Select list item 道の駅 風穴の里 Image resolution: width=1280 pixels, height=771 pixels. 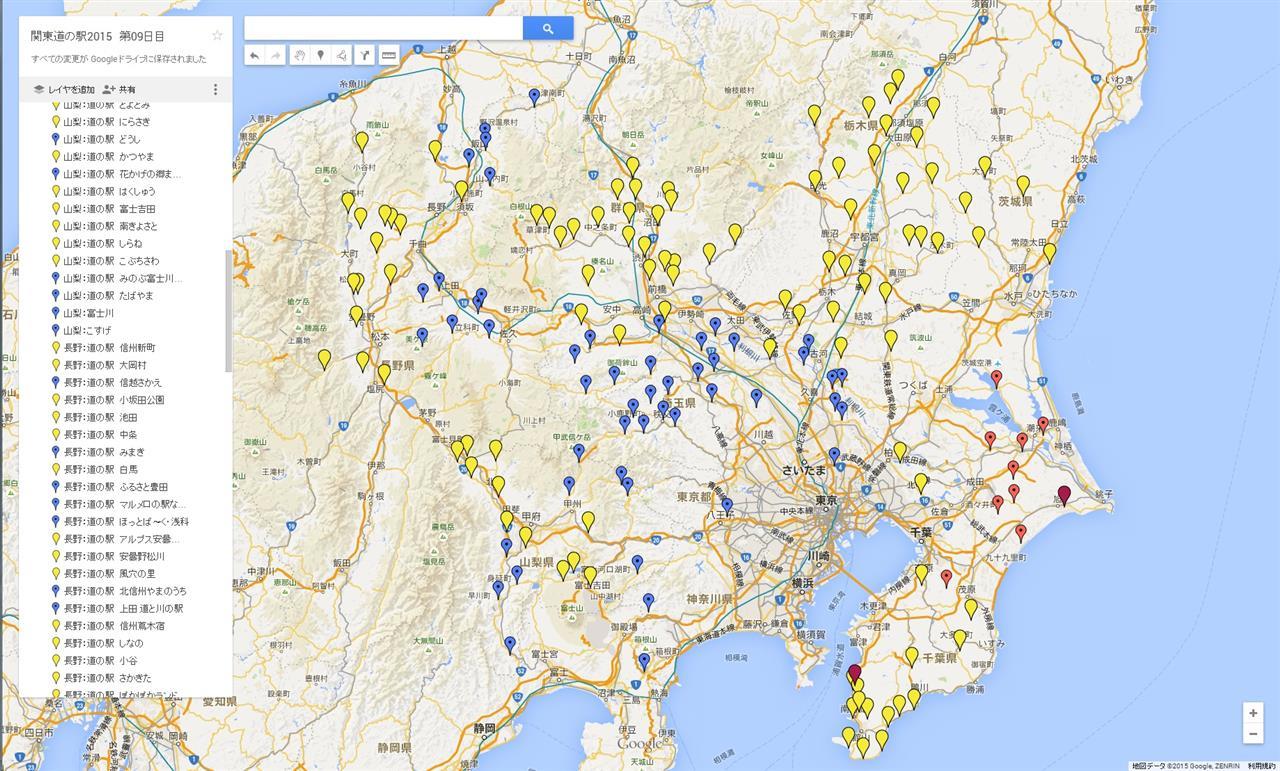[110, 574]
